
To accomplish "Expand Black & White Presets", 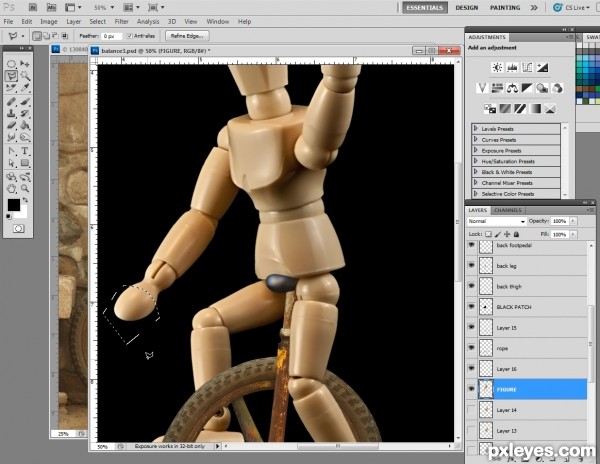I will pos(476,172).
